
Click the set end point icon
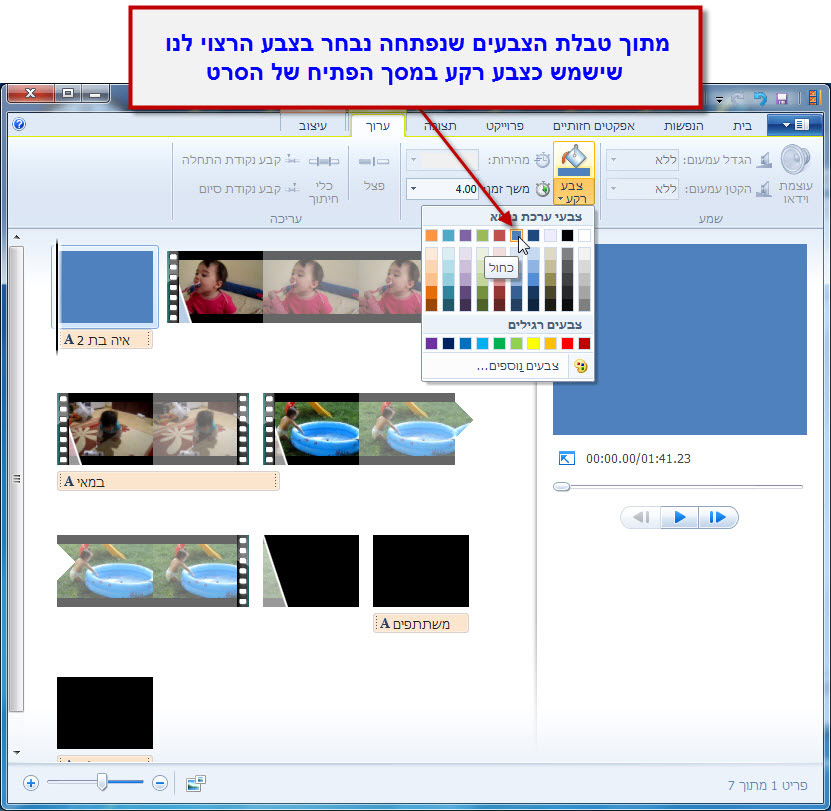[293, 188]
